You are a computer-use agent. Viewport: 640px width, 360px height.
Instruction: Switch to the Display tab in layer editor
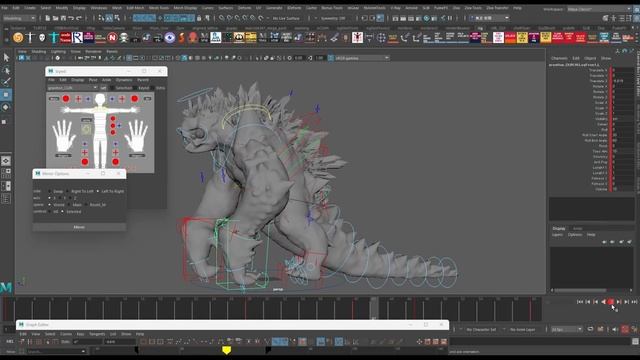(x=559, y=229)
